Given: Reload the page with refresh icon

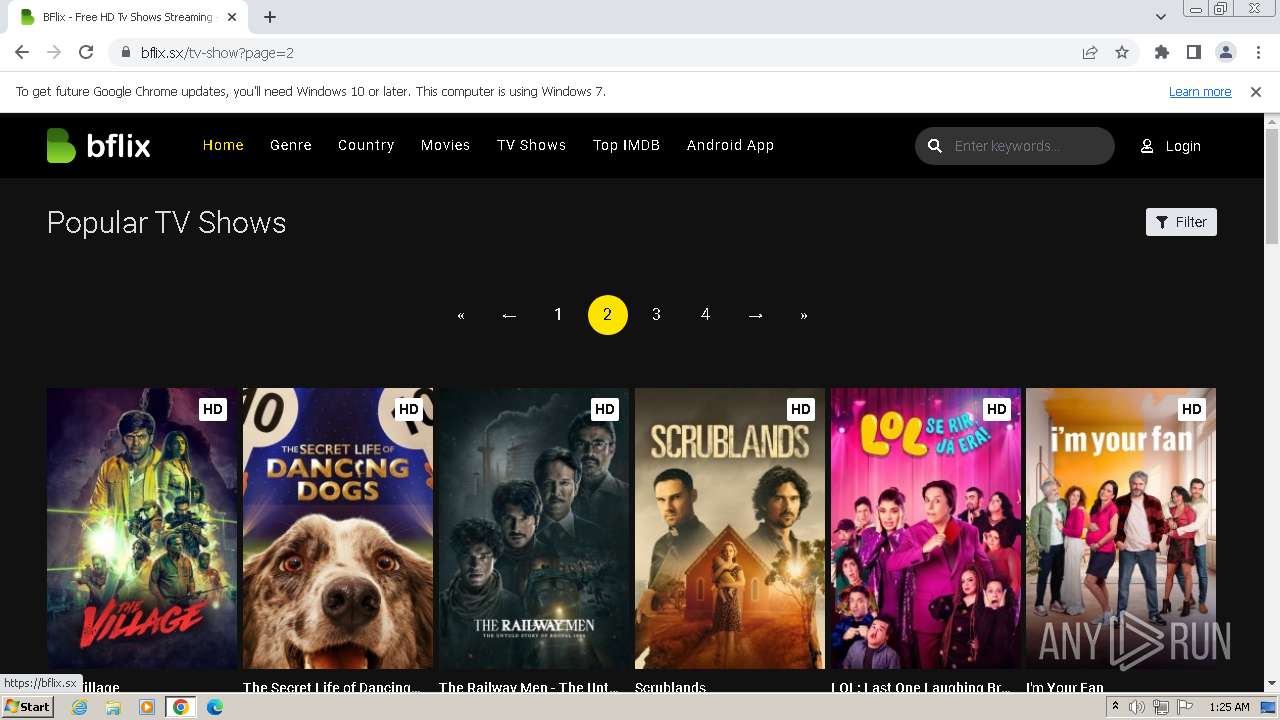Looking at the screenshot, I should tap(86, 53).
